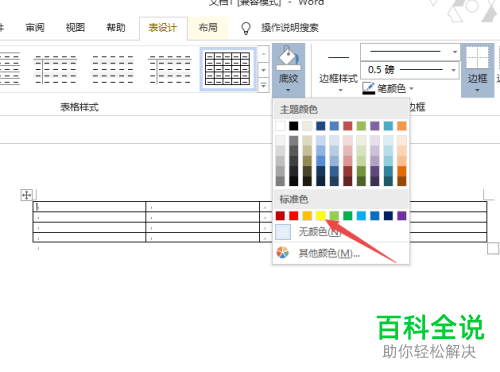This screenshot has width=500, height=372.
Task: Choose the orange standard color
Action: [307, 216]
